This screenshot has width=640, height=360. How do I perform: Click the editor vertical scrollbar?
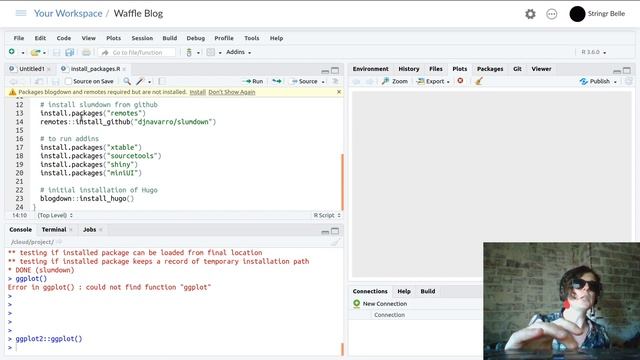[x=342, y=182]
